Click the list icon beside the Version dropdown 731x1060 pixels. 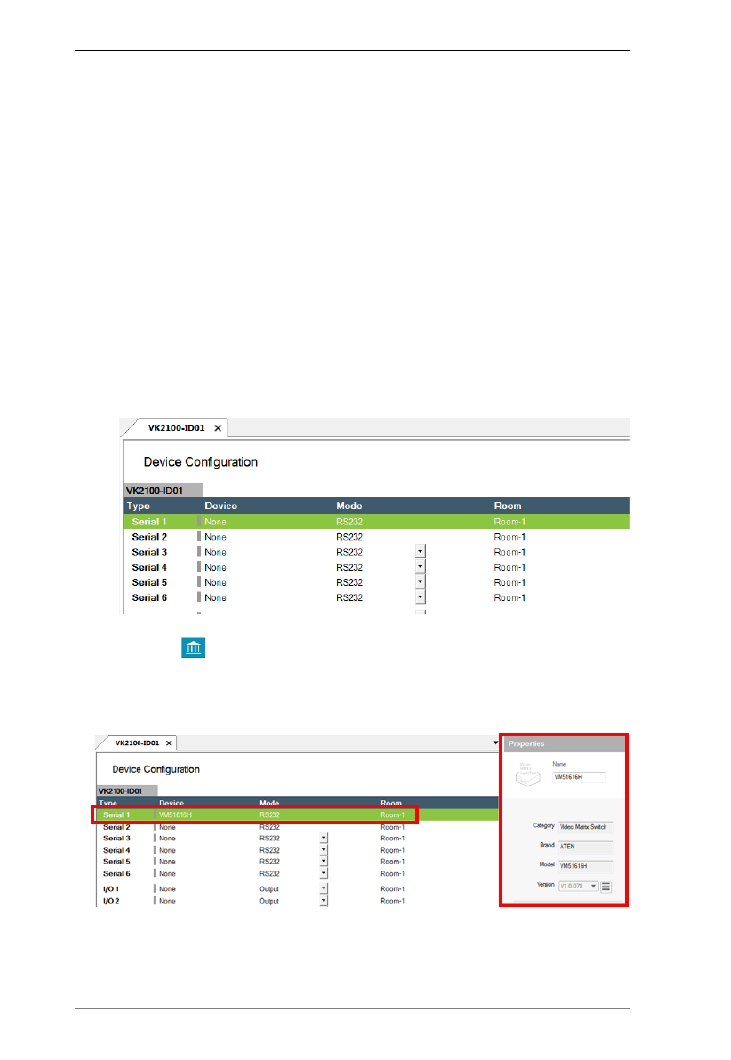click(x=606, y=886)
